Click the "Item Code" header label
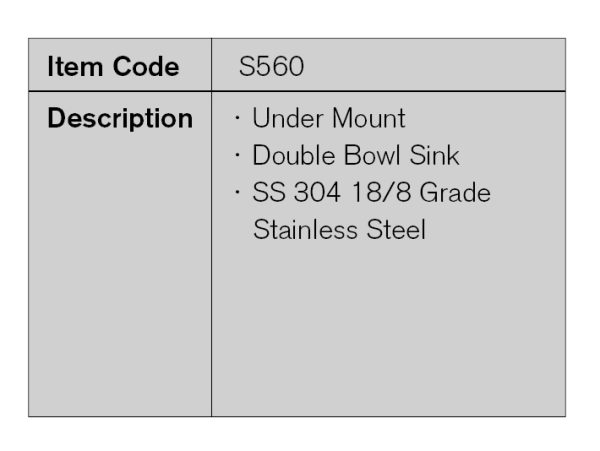Screen dimensions: 600x451 point(113,67)
